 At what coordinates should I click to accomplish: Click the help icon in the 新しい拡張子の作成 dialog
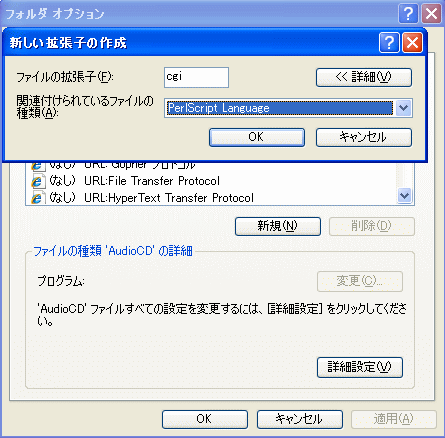pos(389,43)
